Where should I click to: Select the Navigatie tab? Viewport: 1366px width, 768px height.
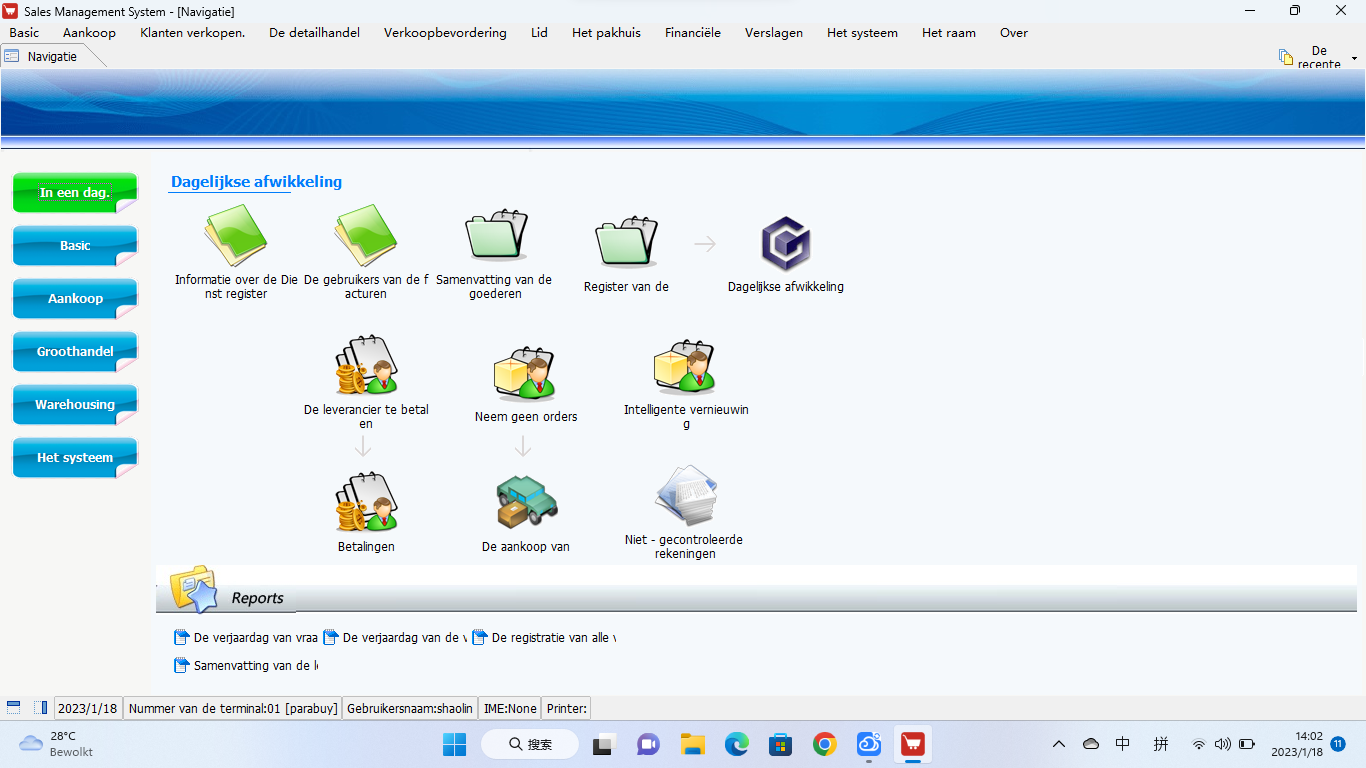click(52, 57)
